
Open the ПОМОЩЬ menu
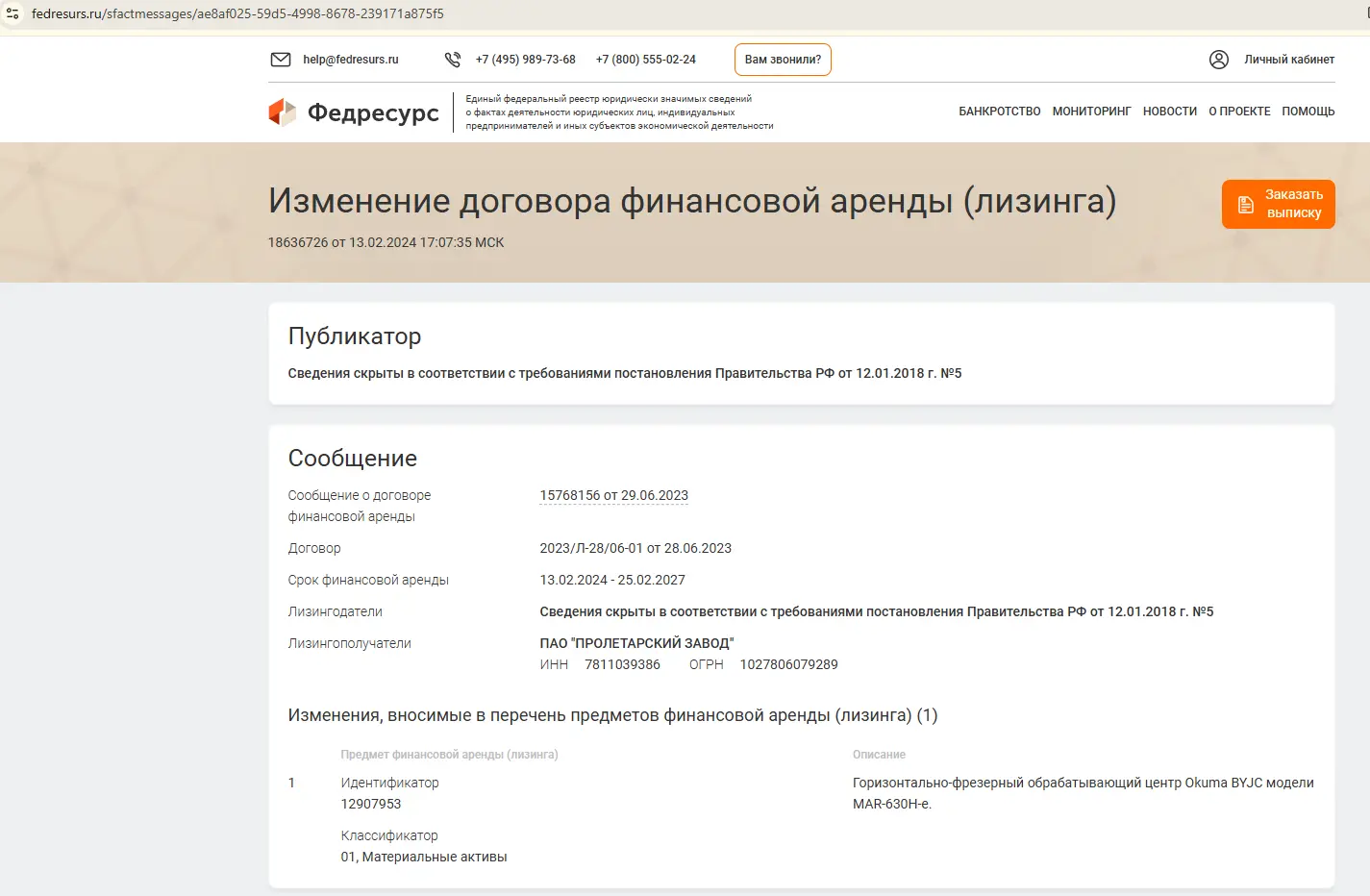1308,112
